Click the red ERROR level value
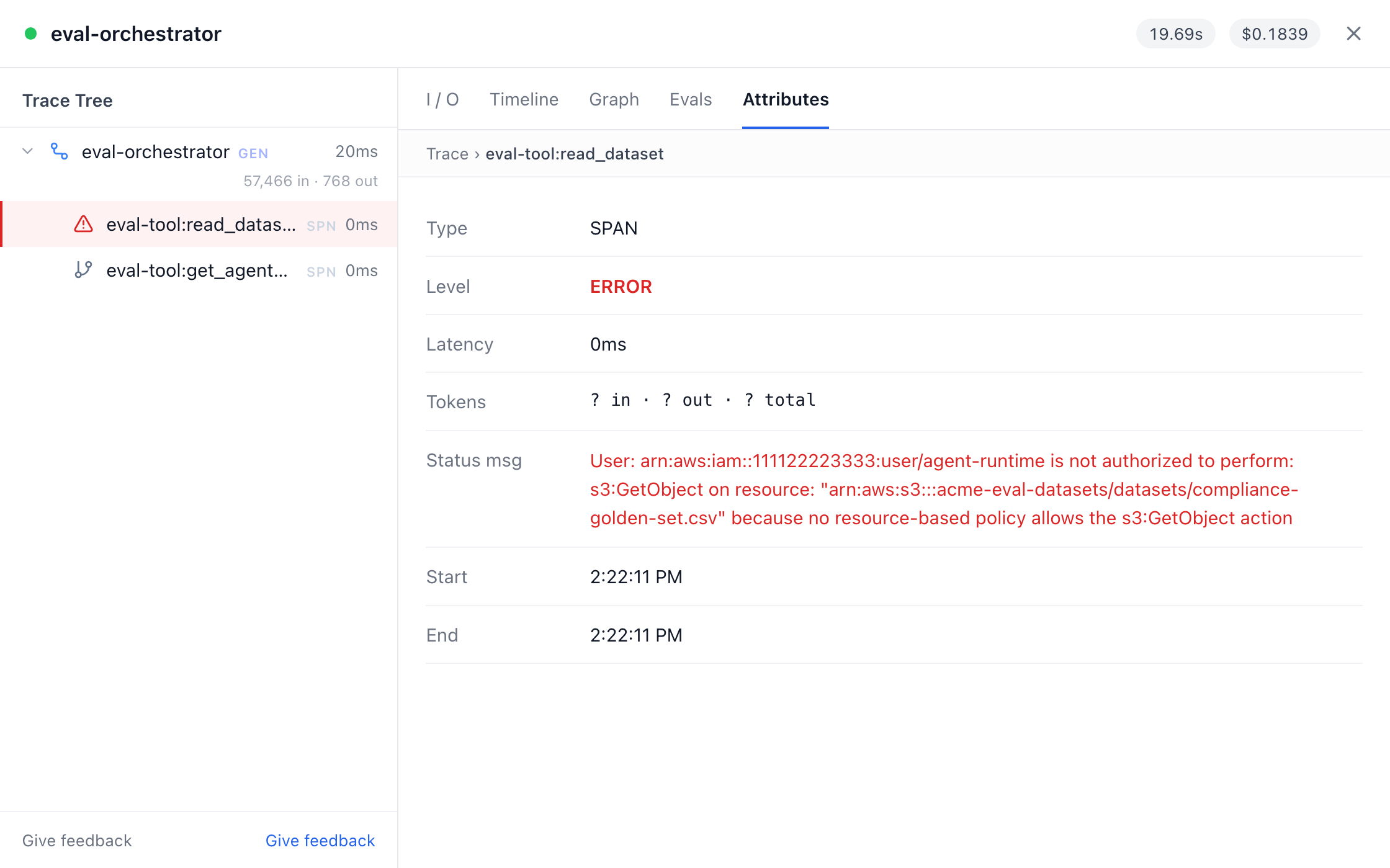 tap(621, 286)
